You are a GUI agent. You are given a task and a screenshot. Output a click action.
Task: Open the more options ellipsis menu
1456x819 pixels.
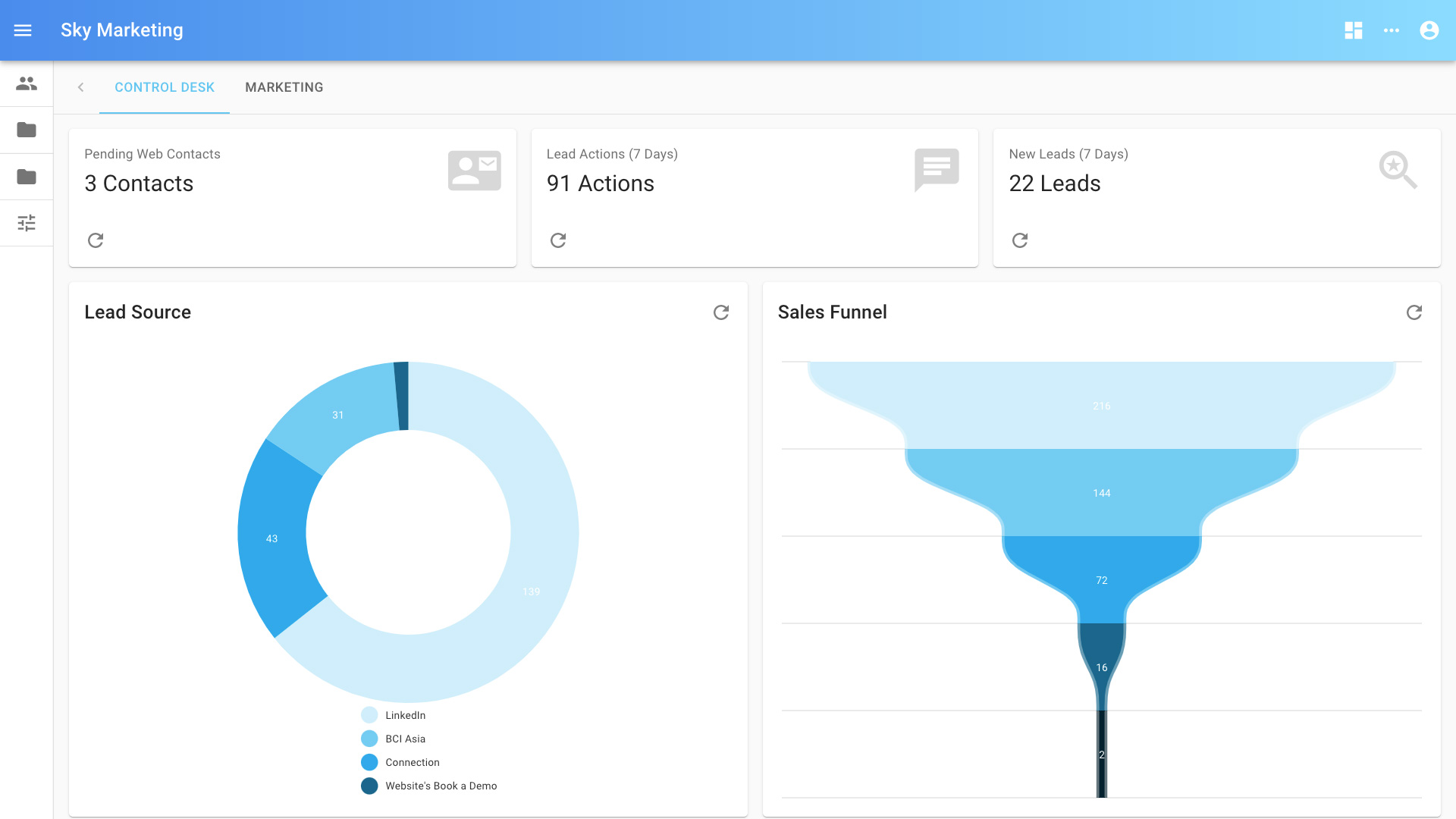1392,30
